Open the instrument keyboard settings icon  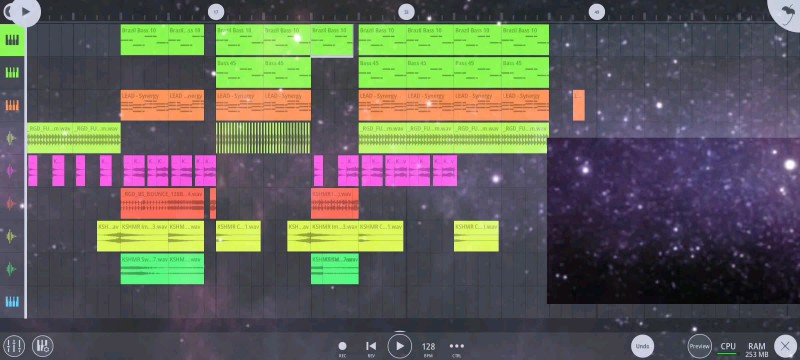pyautogui.click(x=43, y=346)
